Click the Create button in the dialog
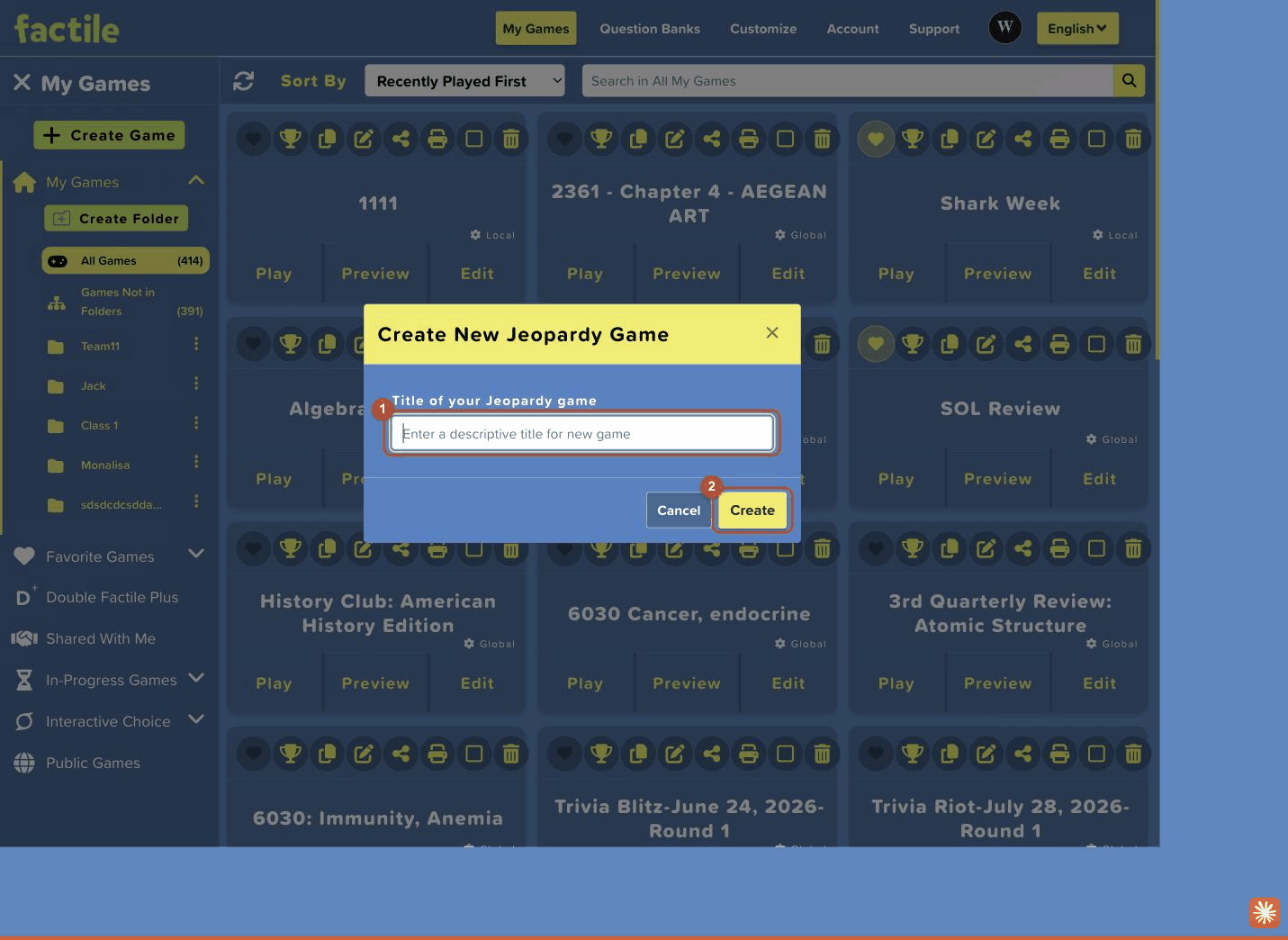Image resolution: width=1288 pixels, height=940 pixels. [752, 511]
